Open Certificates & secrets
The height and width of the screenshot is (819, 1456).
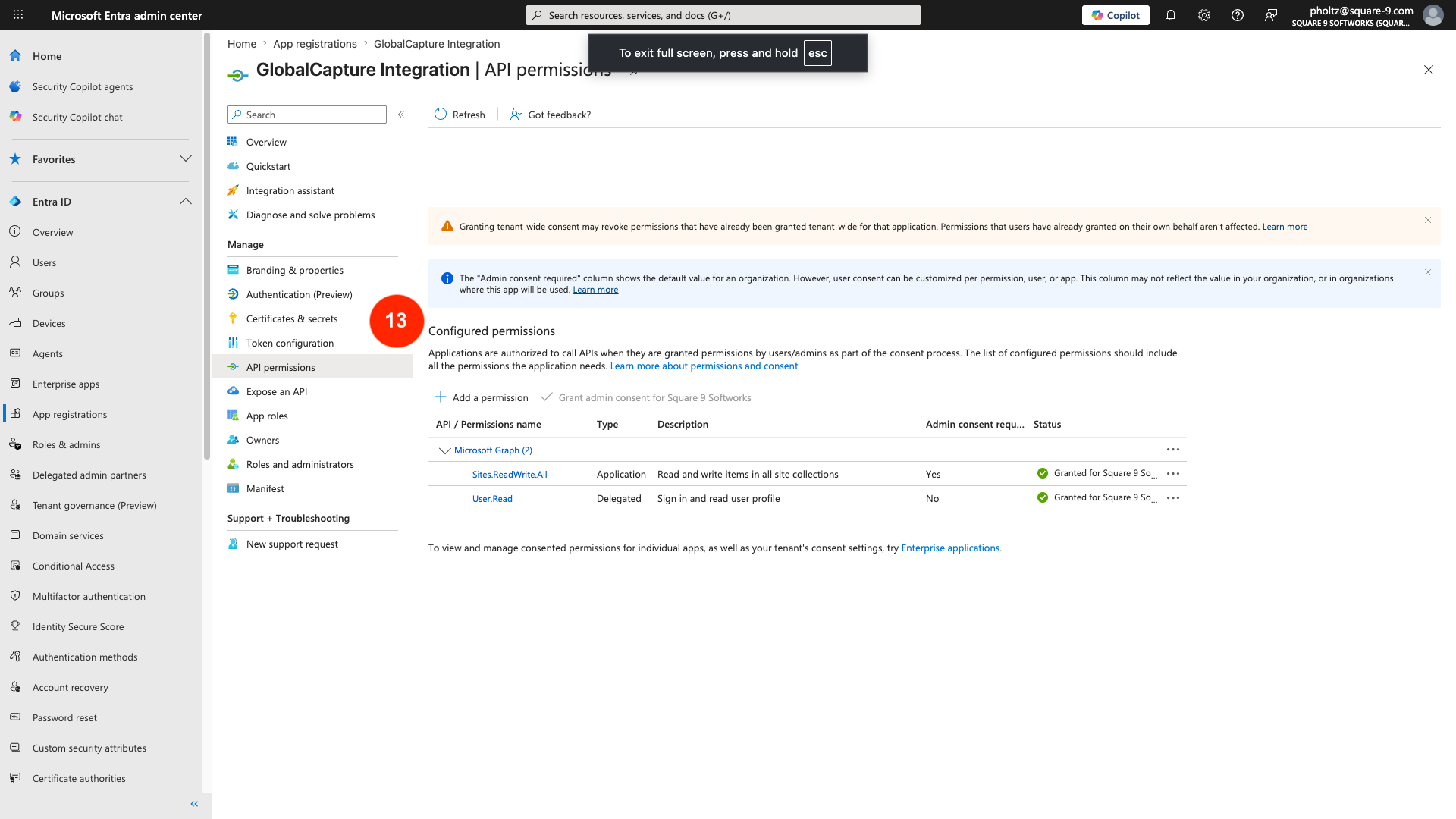point(292,318)
